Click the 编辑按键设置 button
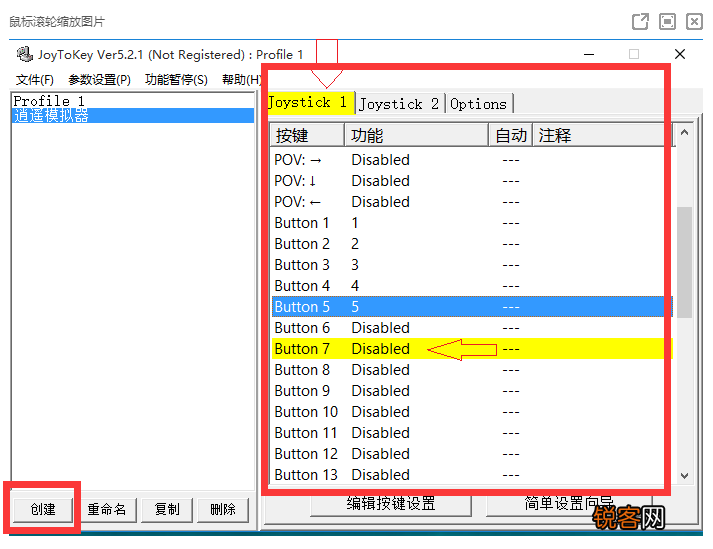The height and width of the screenshot is (549, 713). (x=391, y=505)
